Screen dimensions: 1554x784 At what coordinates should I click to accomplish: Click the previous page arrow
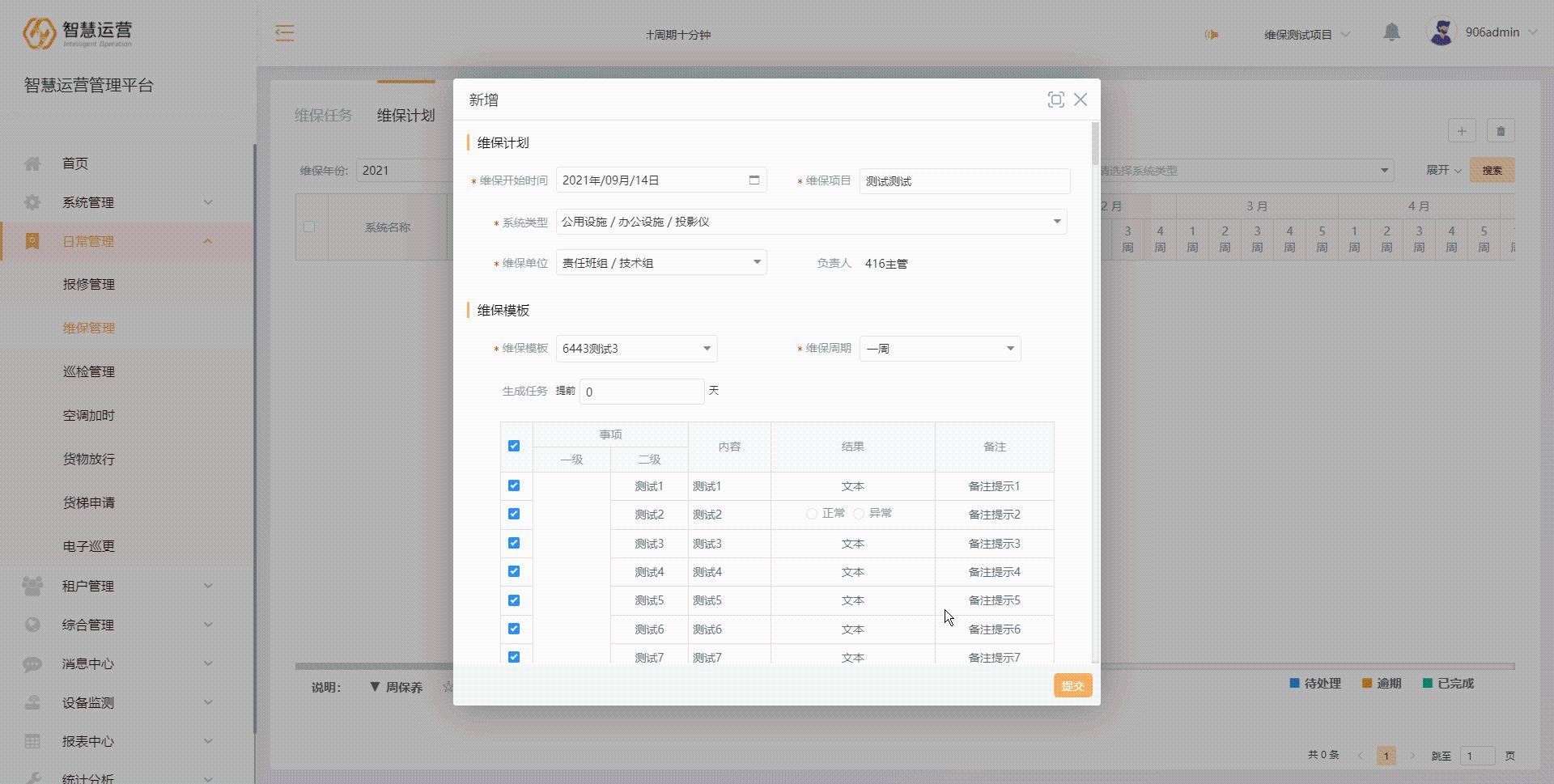click(1360, 756)
